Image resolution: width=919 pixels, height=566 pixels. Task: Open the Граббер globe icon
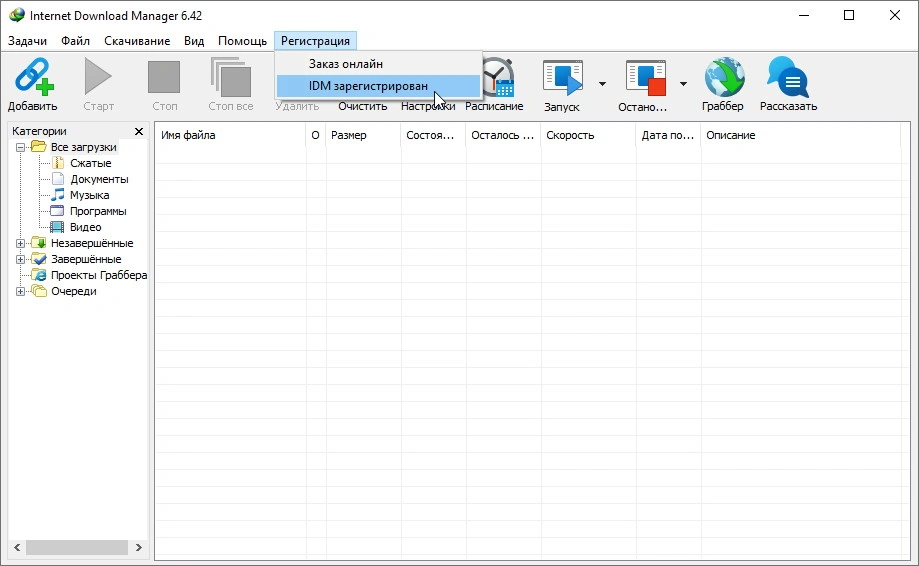[724, 77]
